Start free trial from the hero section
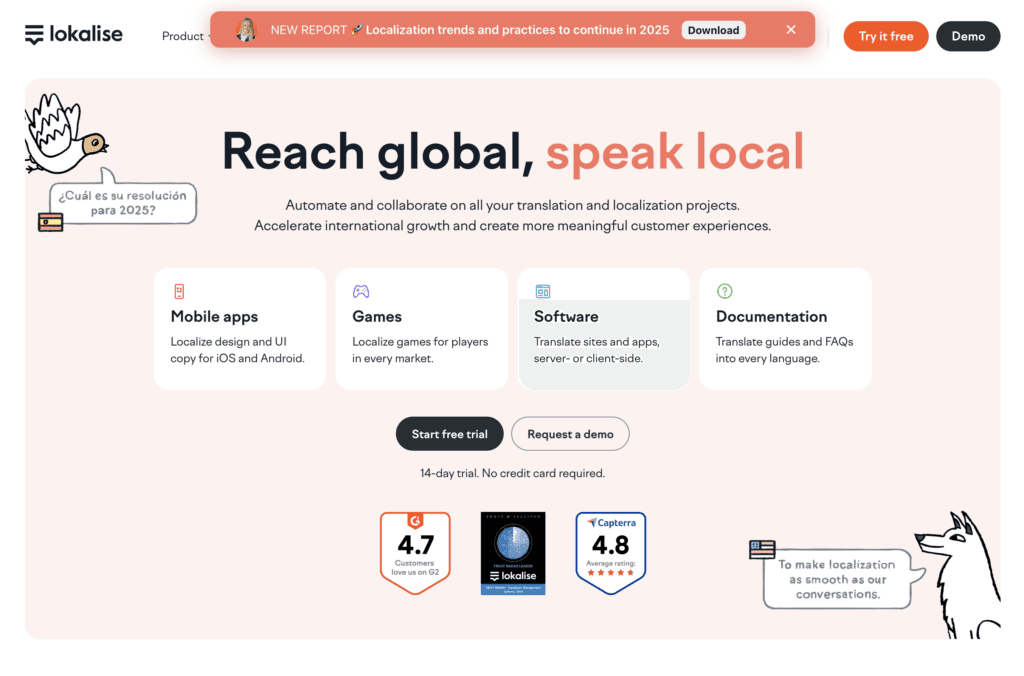1024x676 pixels. tap(449, 434)
